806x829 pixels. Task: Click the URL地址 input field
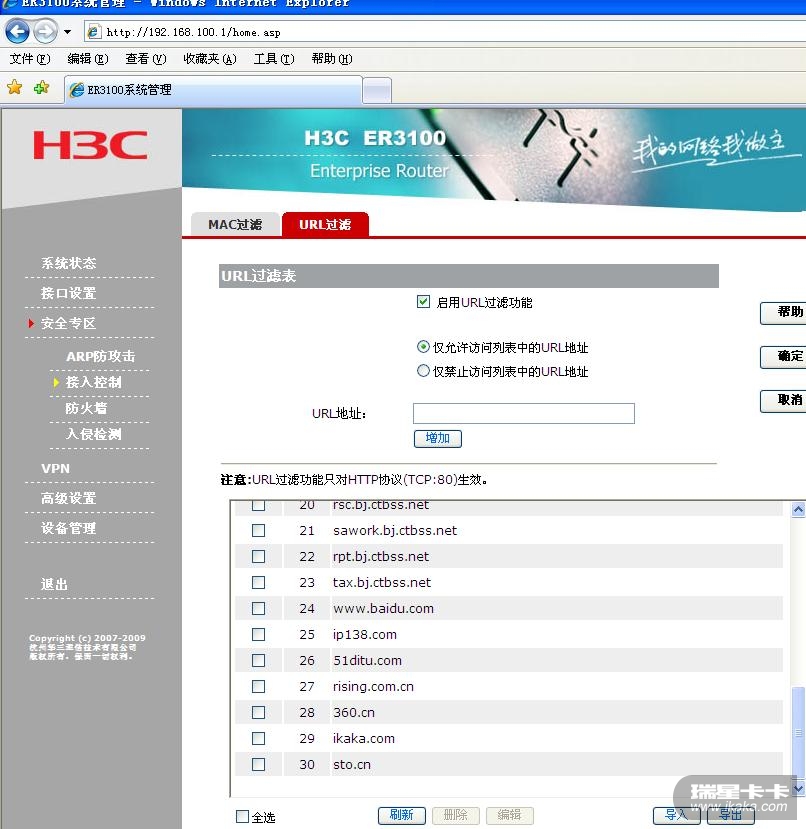[524, 413]
